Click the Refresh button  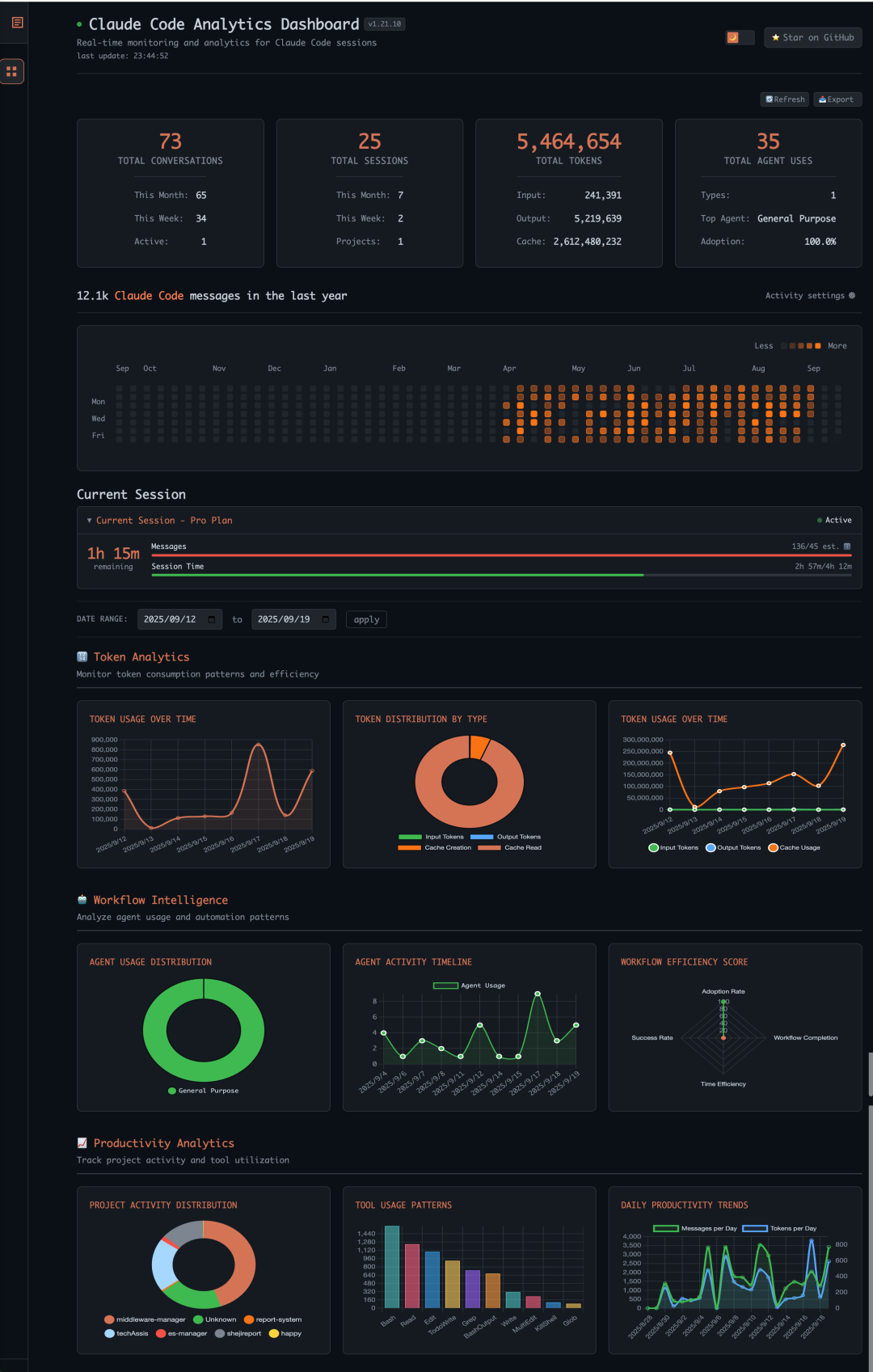coord(785,99)
